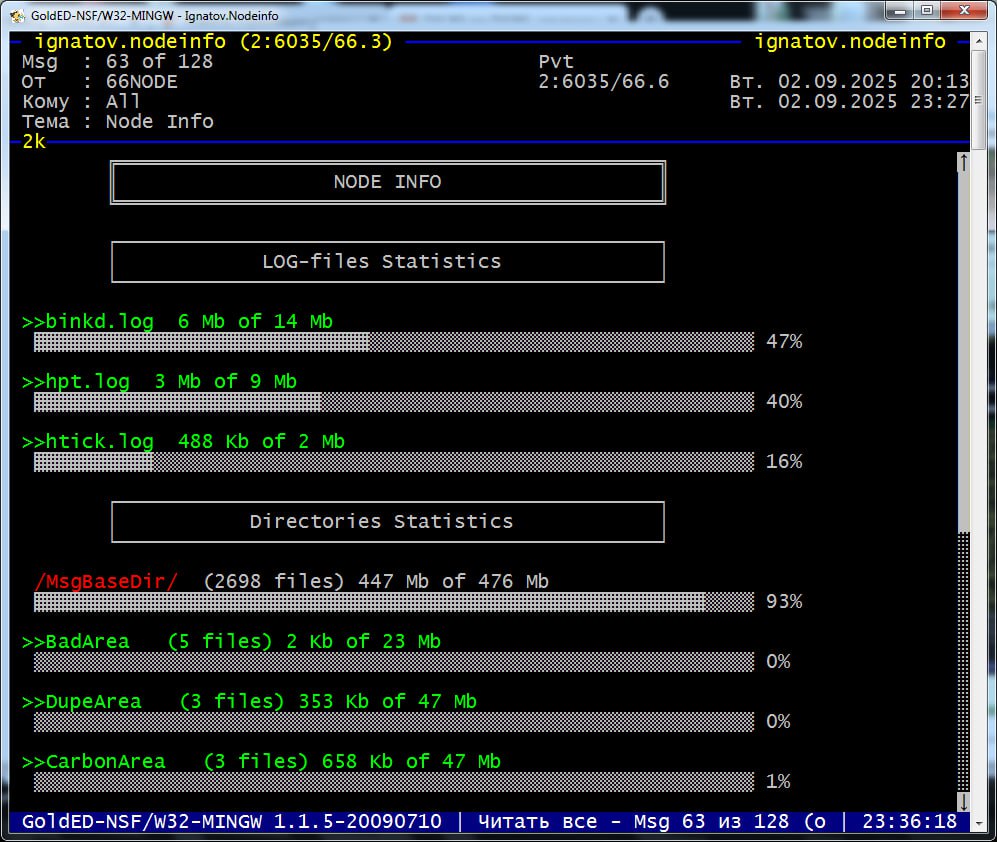The image size is (997, 842).
Task: Click the message scroll down arrow
Action: pyautogui.click(x=963, y=801)
